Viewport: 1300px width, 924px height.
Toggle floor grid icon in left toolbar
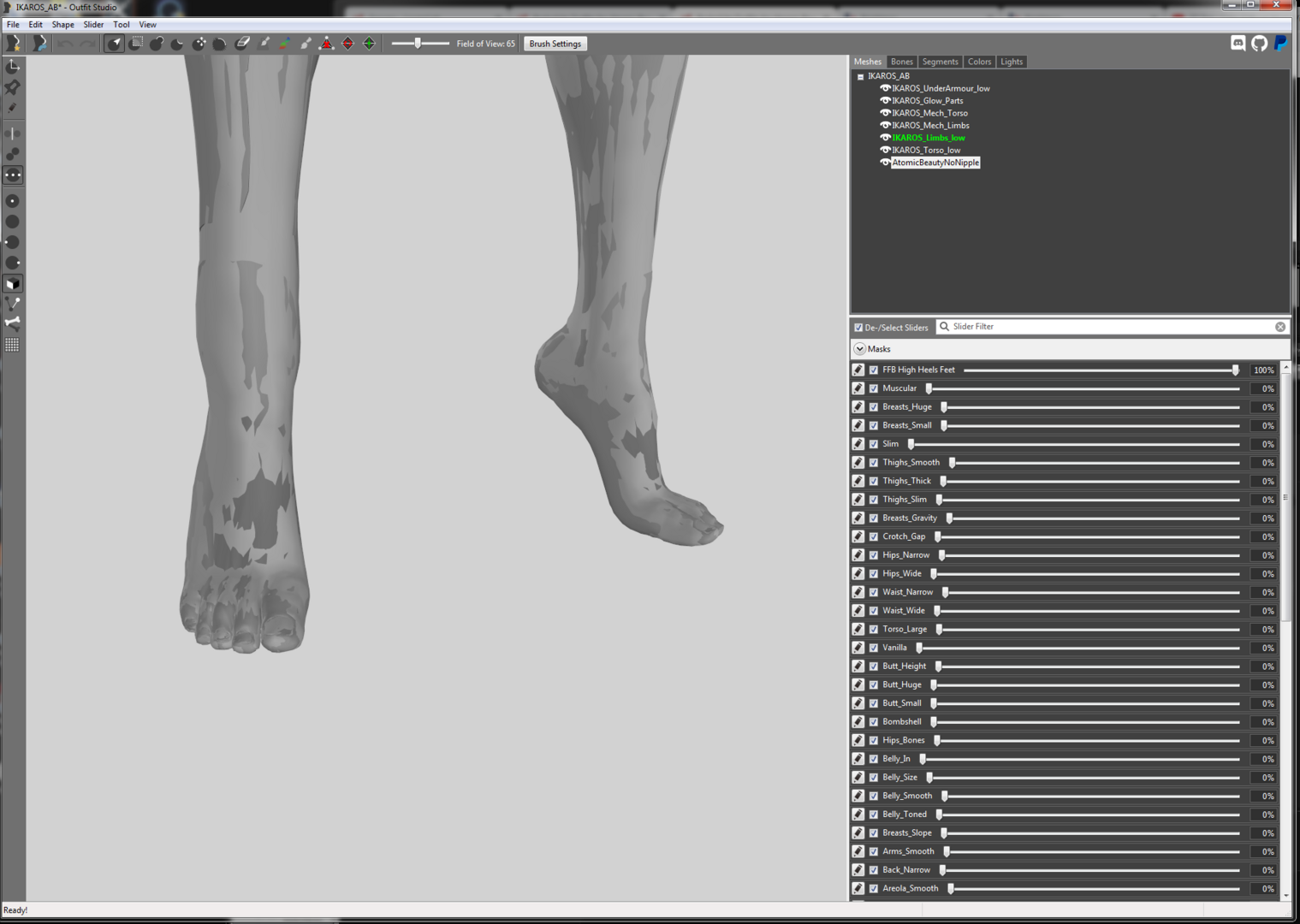(x=13, y=345)
